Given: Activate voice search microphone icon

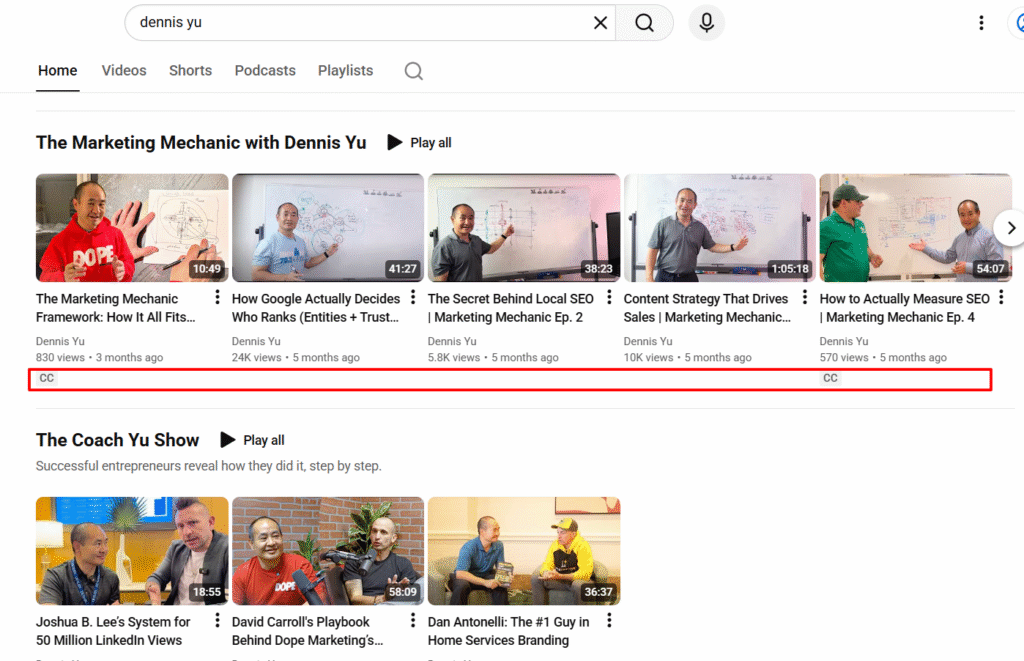Looking at the screenshot, I should coord(706,23).
